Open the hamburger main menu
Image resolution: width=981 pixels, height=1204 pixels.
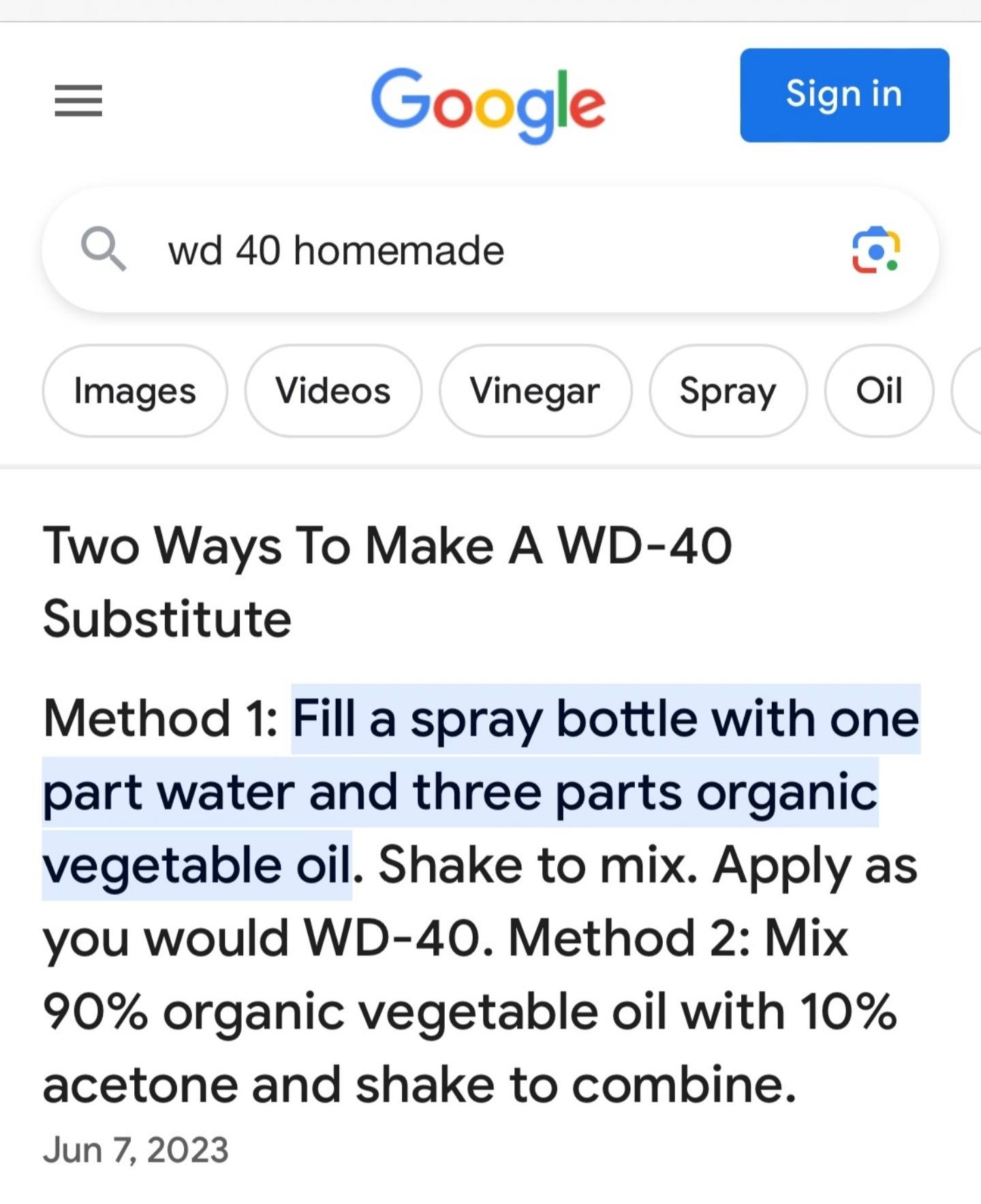78,101
